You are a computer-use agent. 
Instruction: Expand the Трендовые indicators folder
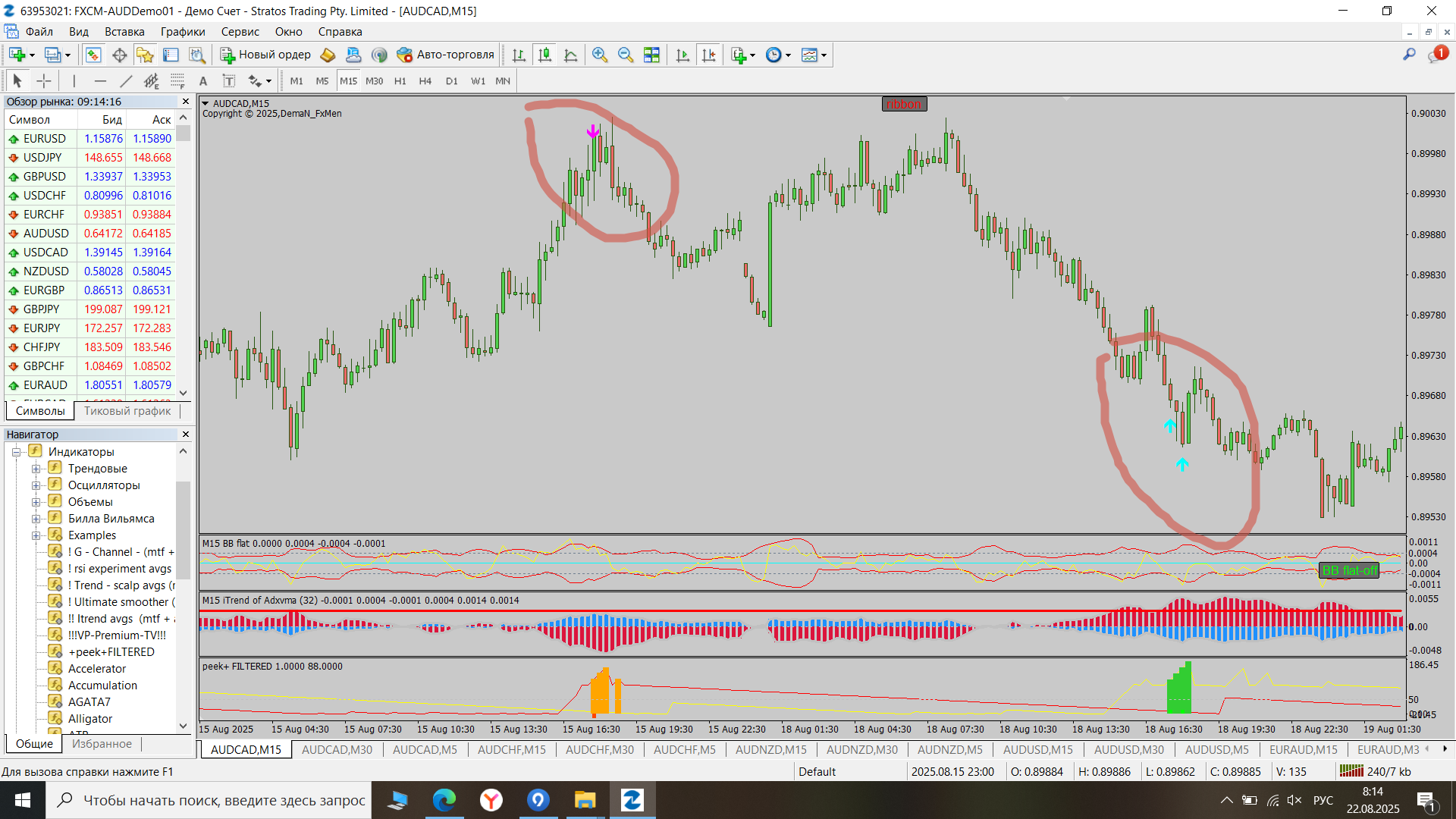pos(36,469)
